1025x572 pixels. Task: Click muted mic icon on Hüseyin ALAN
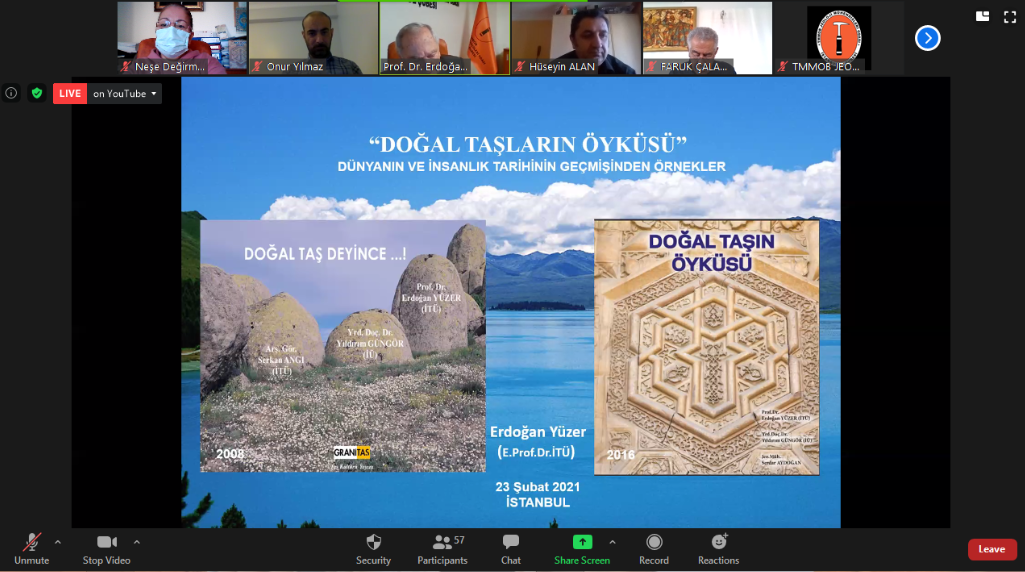(520, 66)
